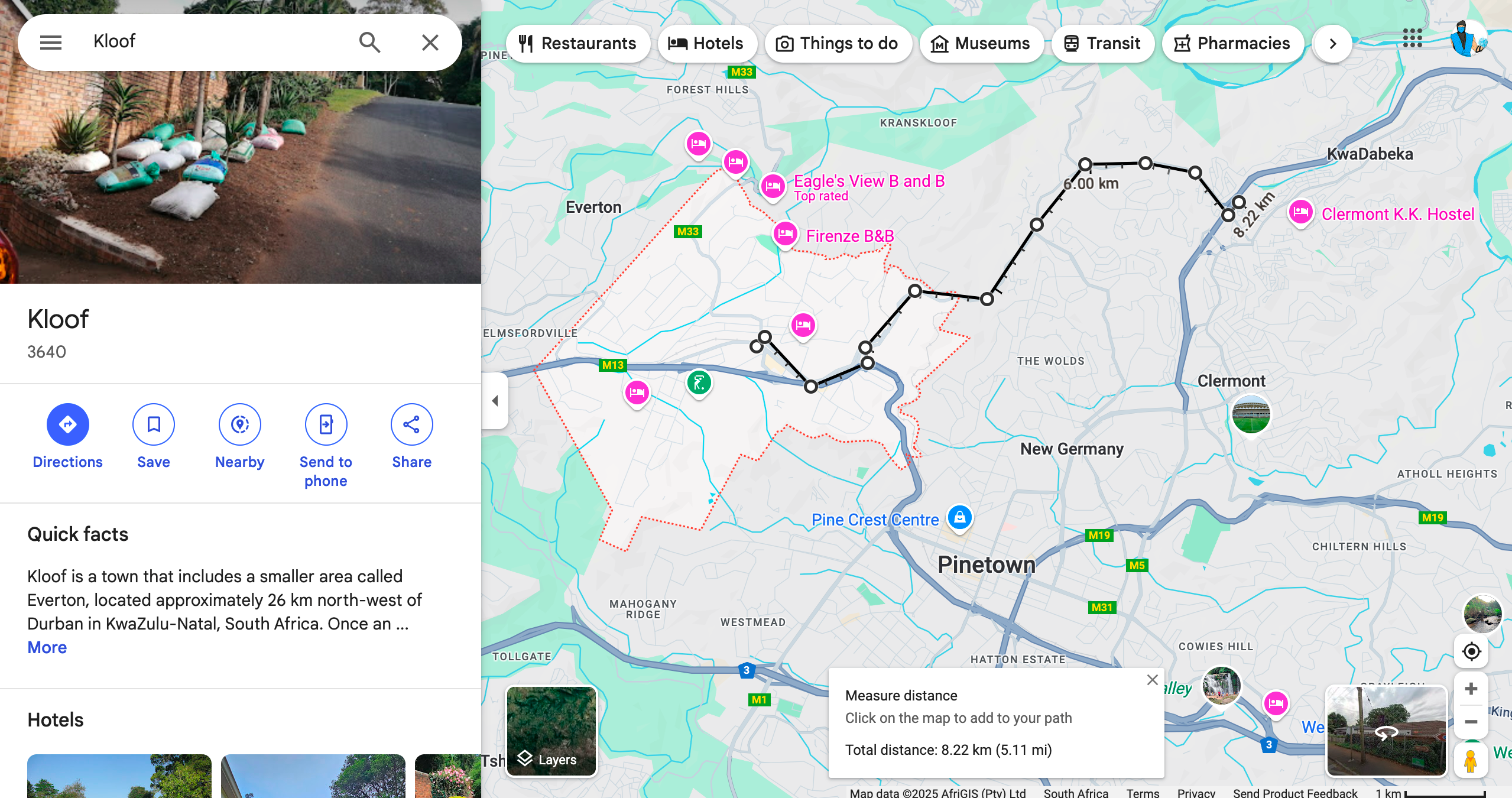The image size is (1512, 798).
Task: Switch map view using Layers thumbnail
Action: pyautogui.click(x=551, y=731)
